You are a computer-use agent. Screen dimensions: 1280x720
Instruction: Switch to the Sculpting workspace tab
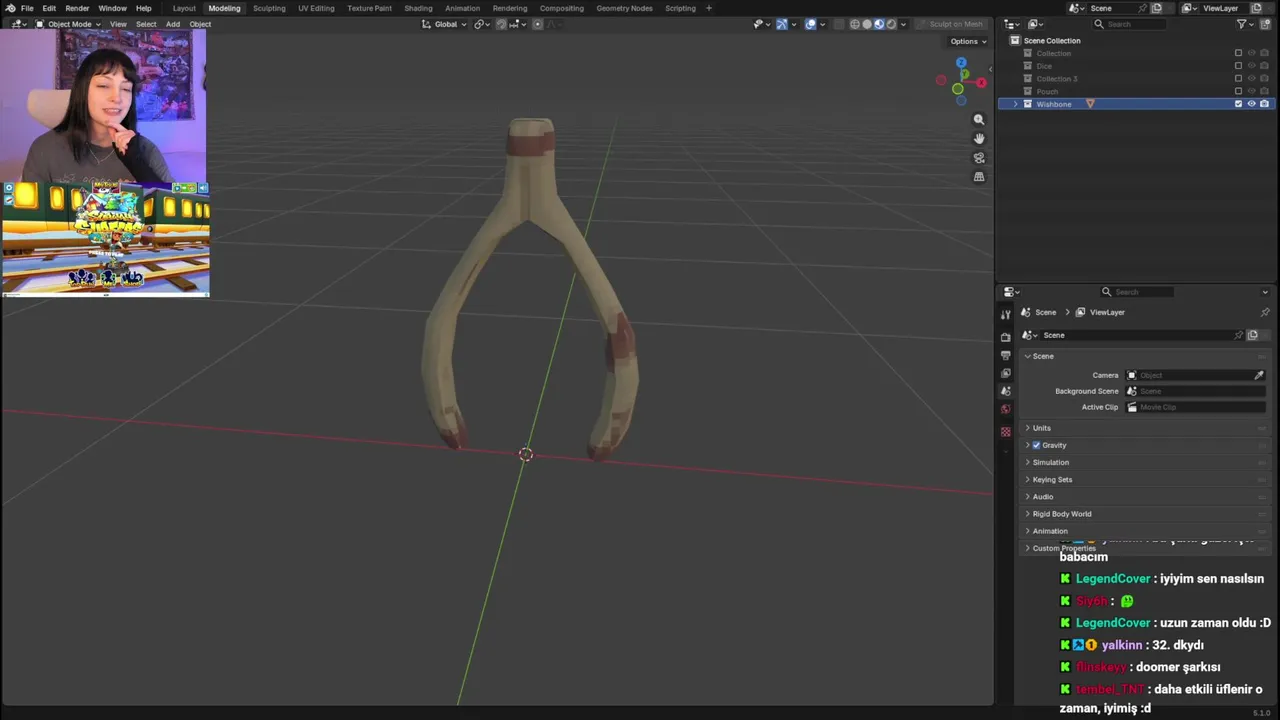269,8
